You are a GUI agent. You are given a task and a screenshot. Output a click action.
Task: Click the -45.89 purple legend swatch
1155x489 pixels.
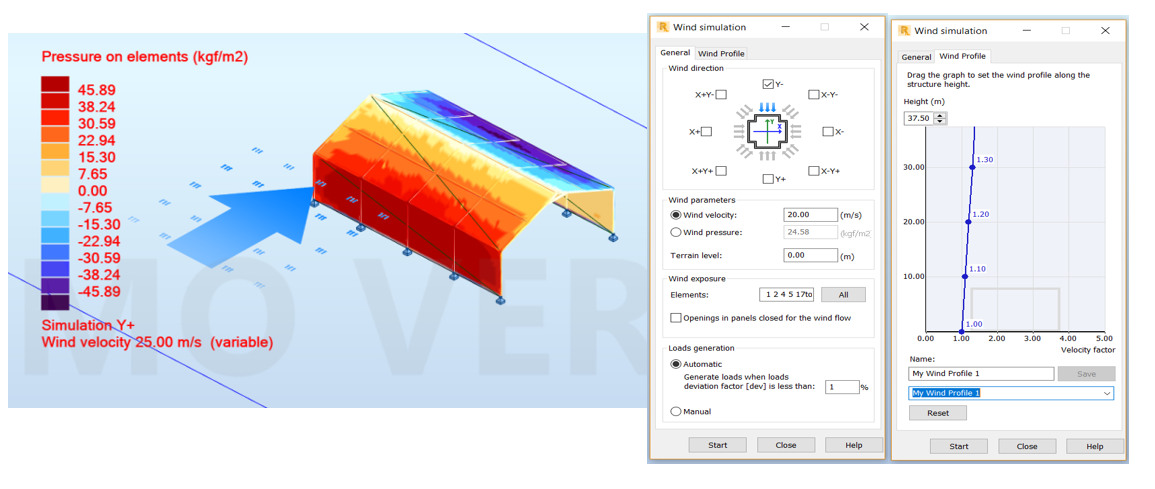pos(55,286)
